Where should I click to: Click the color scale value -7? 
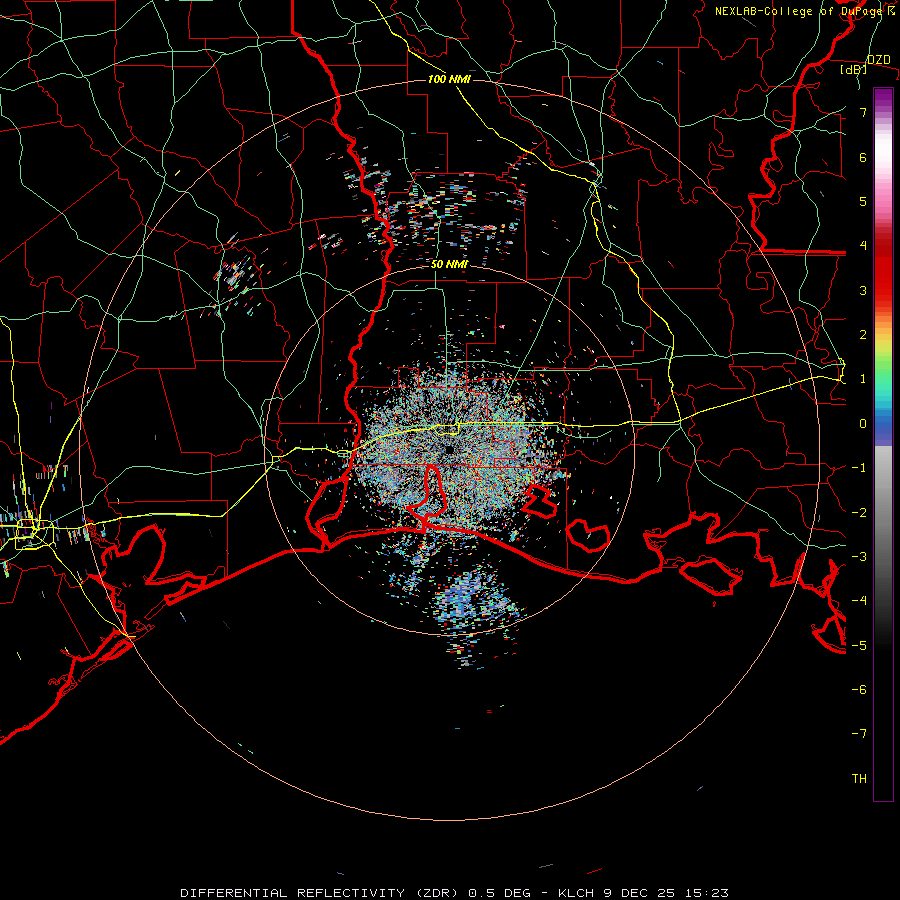[859, 734]
